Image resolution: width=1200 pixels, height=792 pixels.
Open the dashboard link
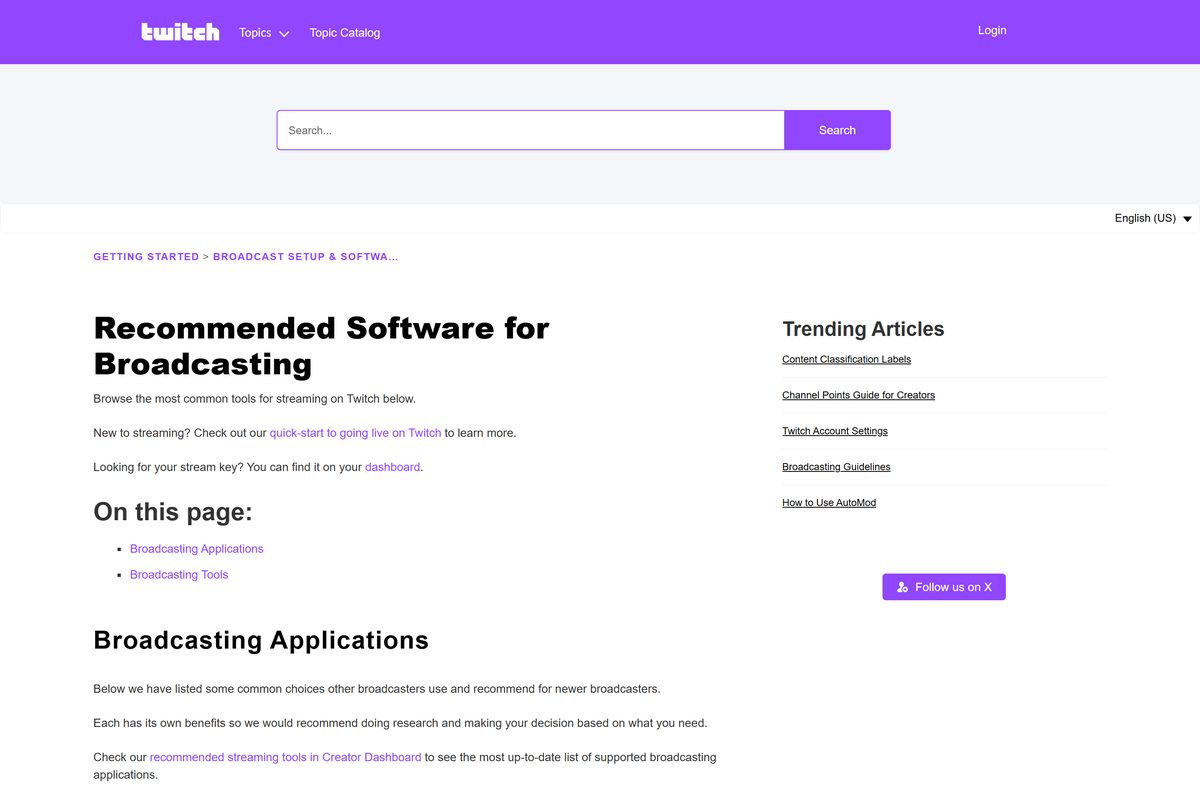coord(392,467)
